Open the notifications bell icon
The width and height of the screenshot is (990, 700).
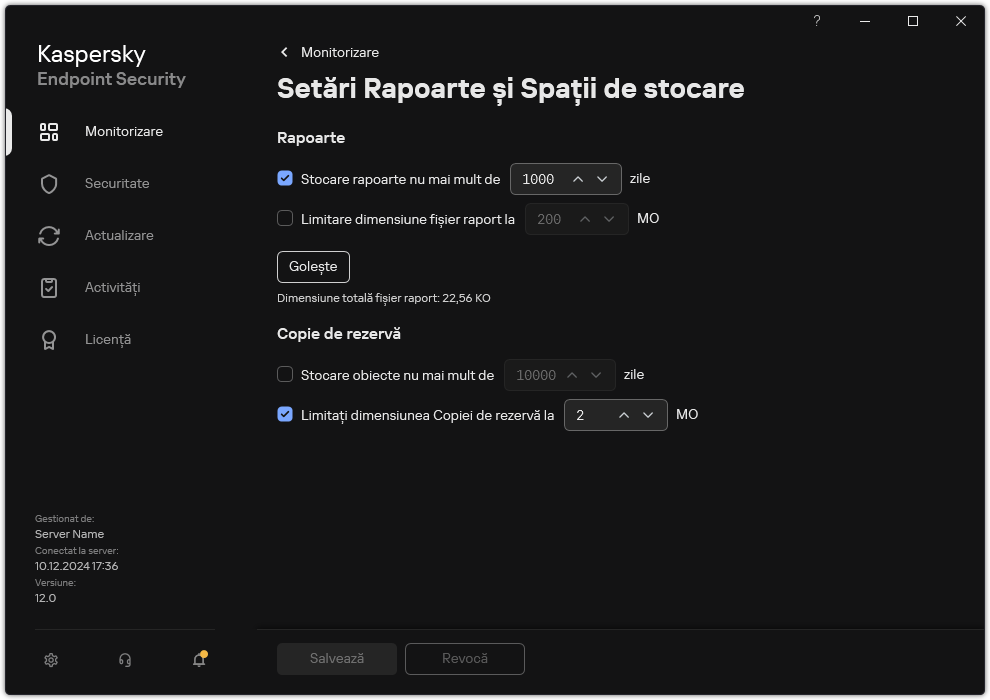tap(199, 660)
